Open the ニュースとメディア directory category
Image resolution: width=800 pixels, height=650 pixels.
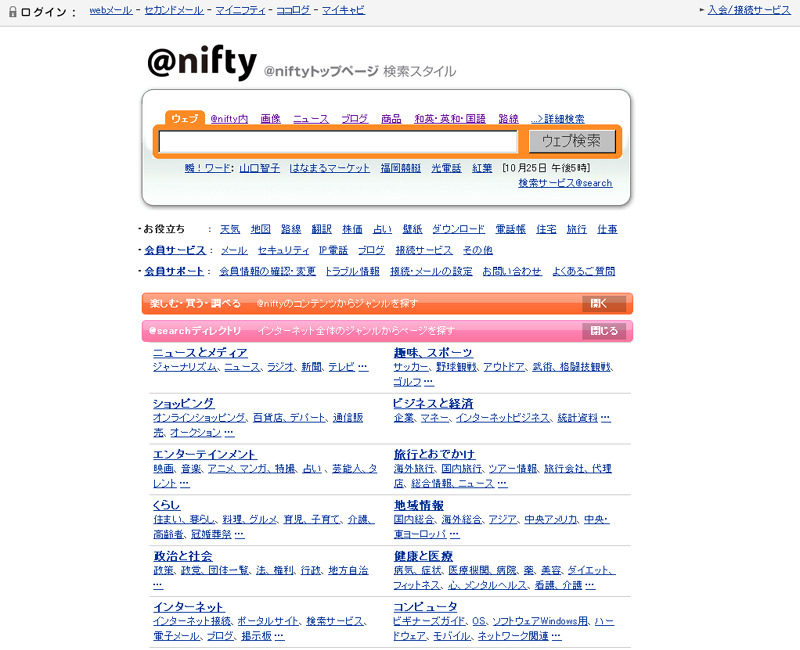coord(200,353)
